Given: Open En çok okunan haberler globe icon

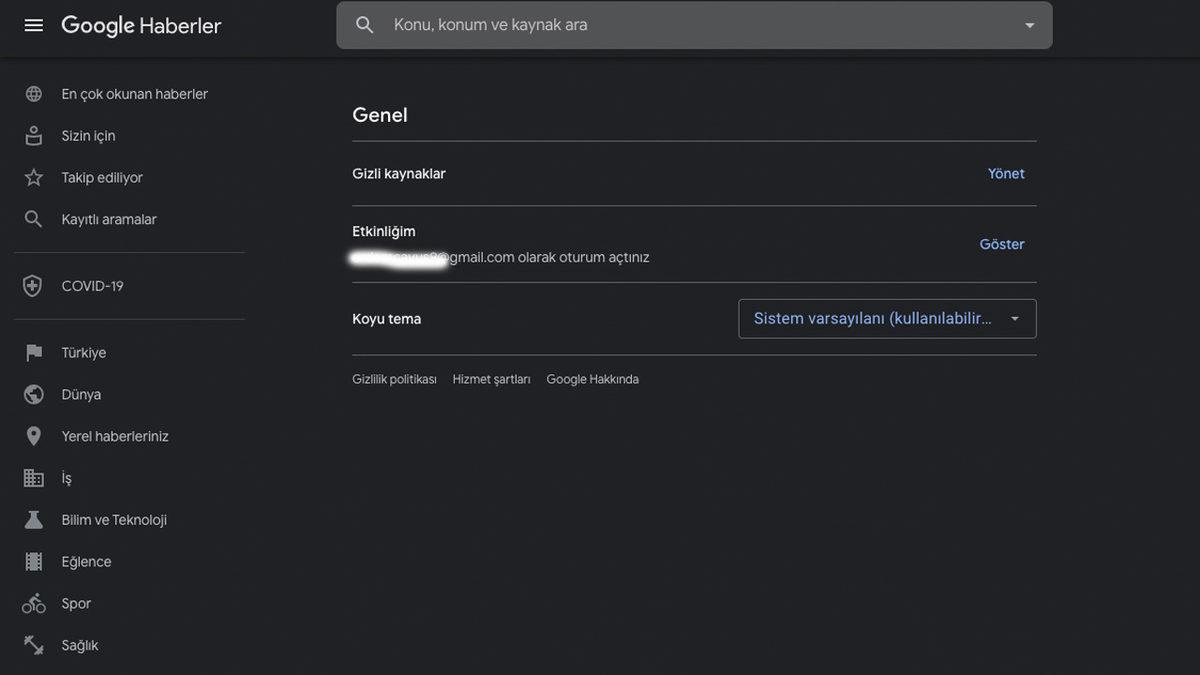Looking at the screenshot, I should click(x=33, y=92).
